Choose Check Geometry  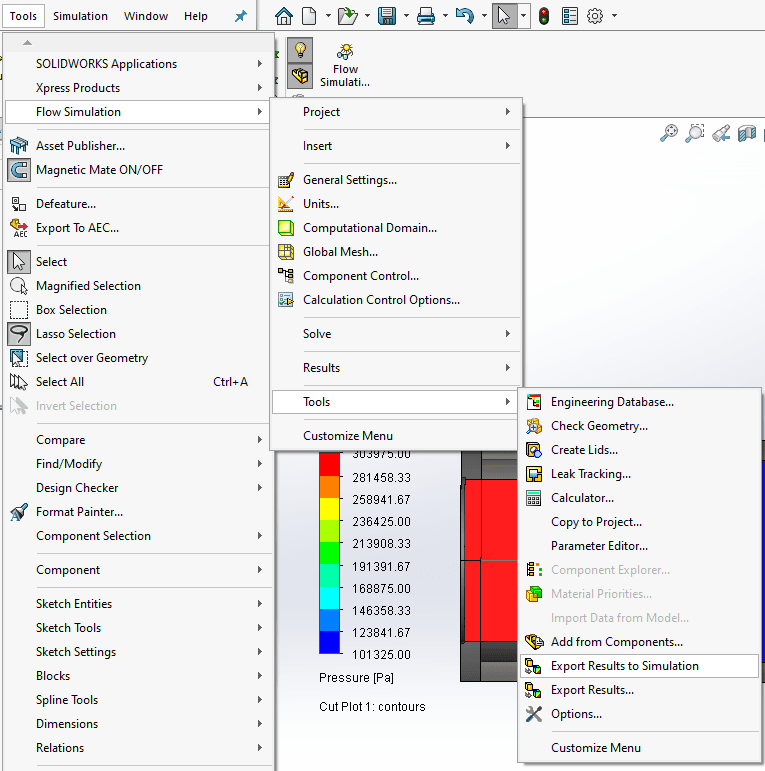tap(639, 426)
